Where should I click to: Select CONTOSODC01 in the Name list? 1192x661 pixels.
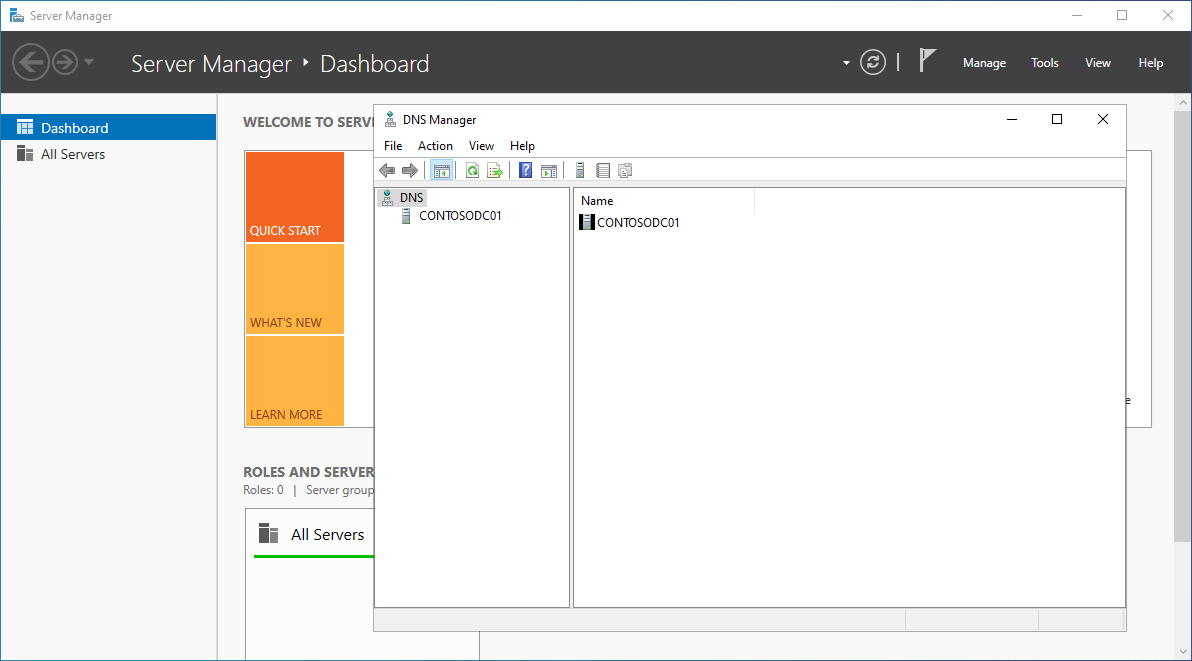tap(637, 221)
